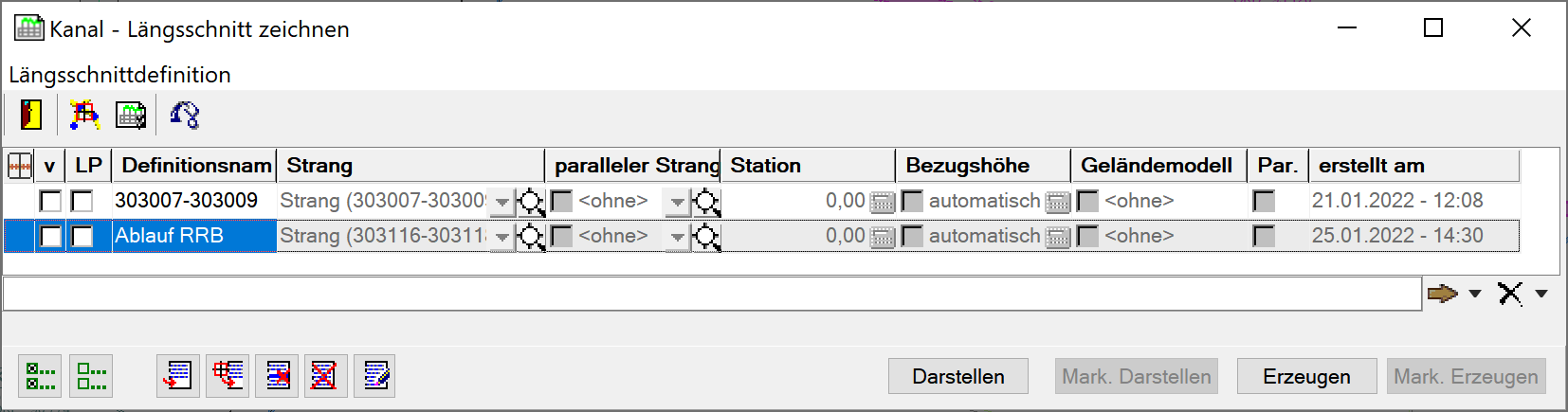Viewport: 1568px width, 412px height.
Task: Click the blue undo-arrow scissors icon
Action: (x=184, y=116)
